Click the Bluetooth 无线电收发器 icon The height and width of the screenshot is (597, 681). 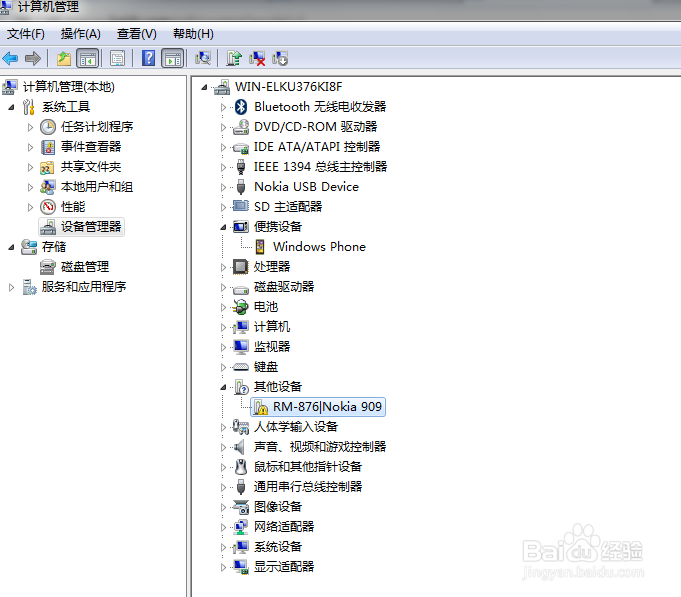click(241, 107)
